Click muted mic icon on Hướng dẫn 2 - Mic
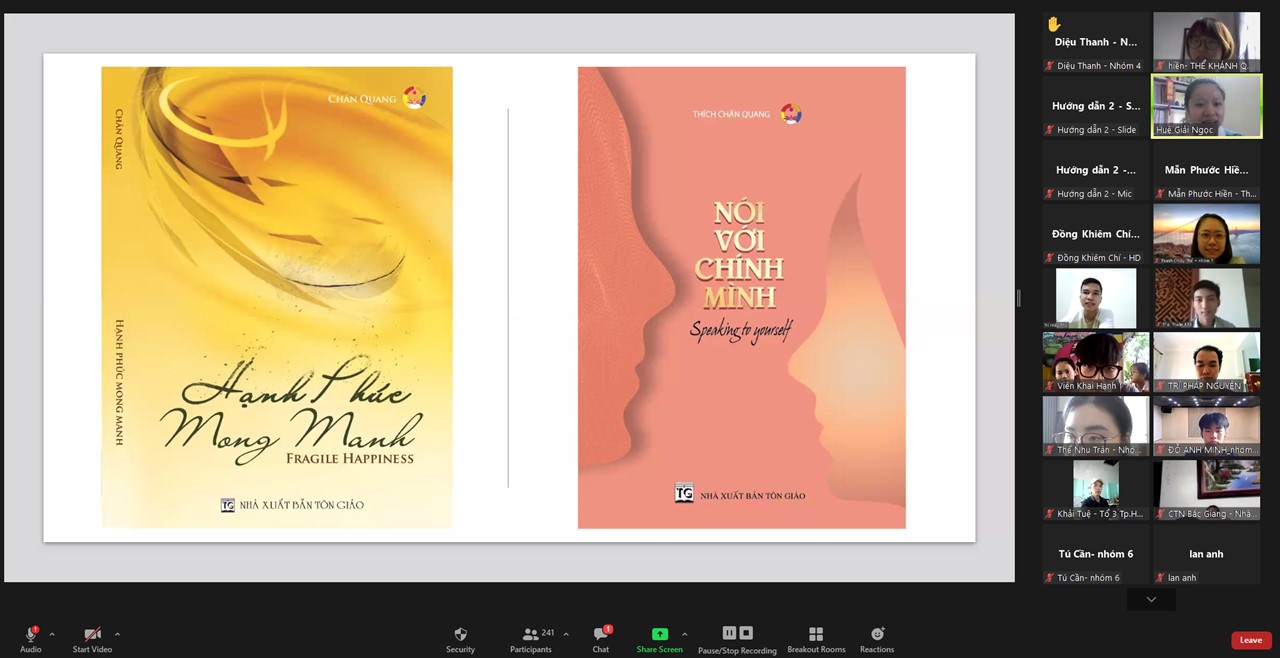 click(1050, 194)
